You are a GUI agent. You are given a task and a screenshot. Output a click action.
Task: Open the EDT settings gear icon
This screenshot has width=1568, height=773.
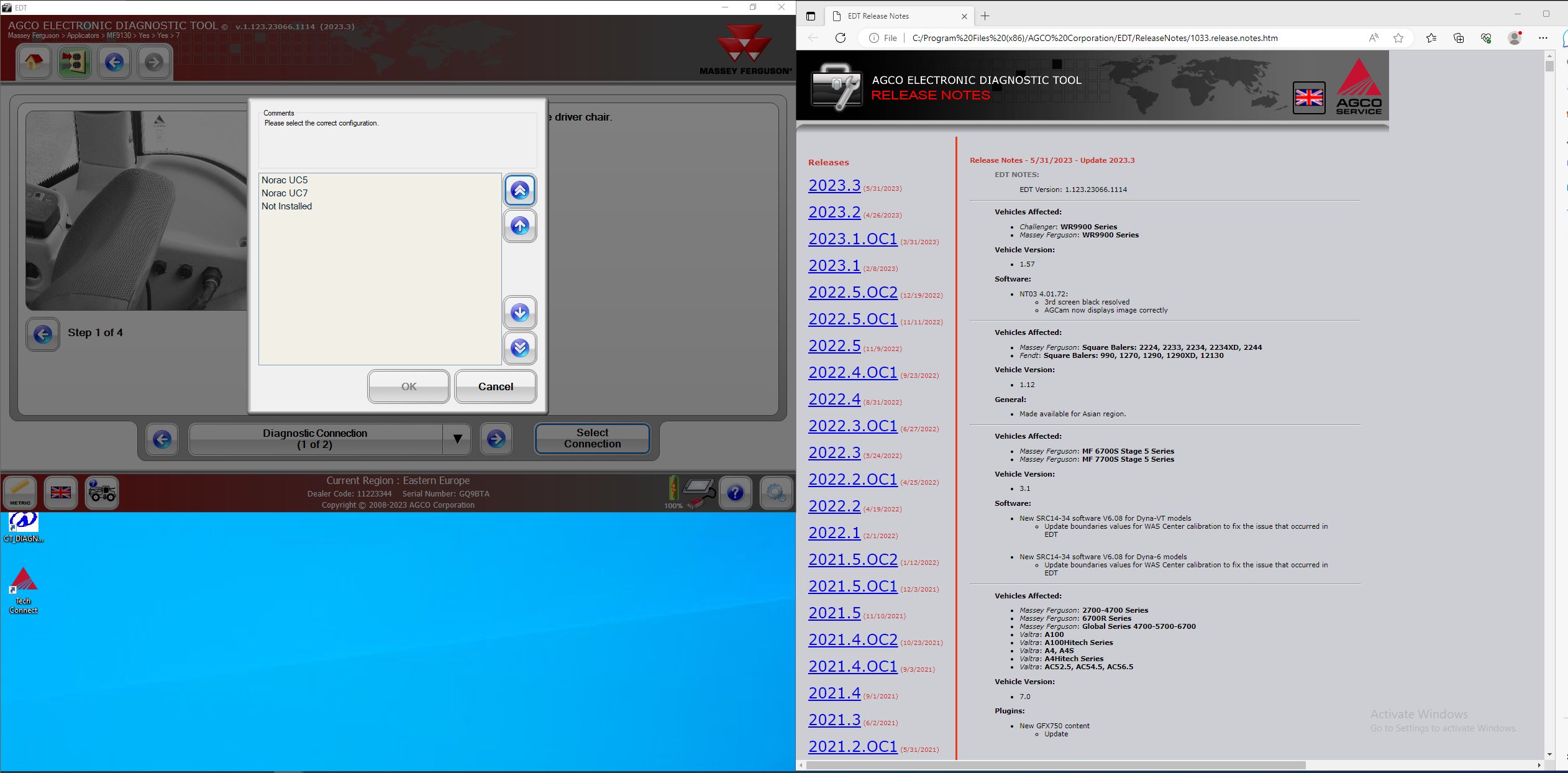[x=777, y=493]
